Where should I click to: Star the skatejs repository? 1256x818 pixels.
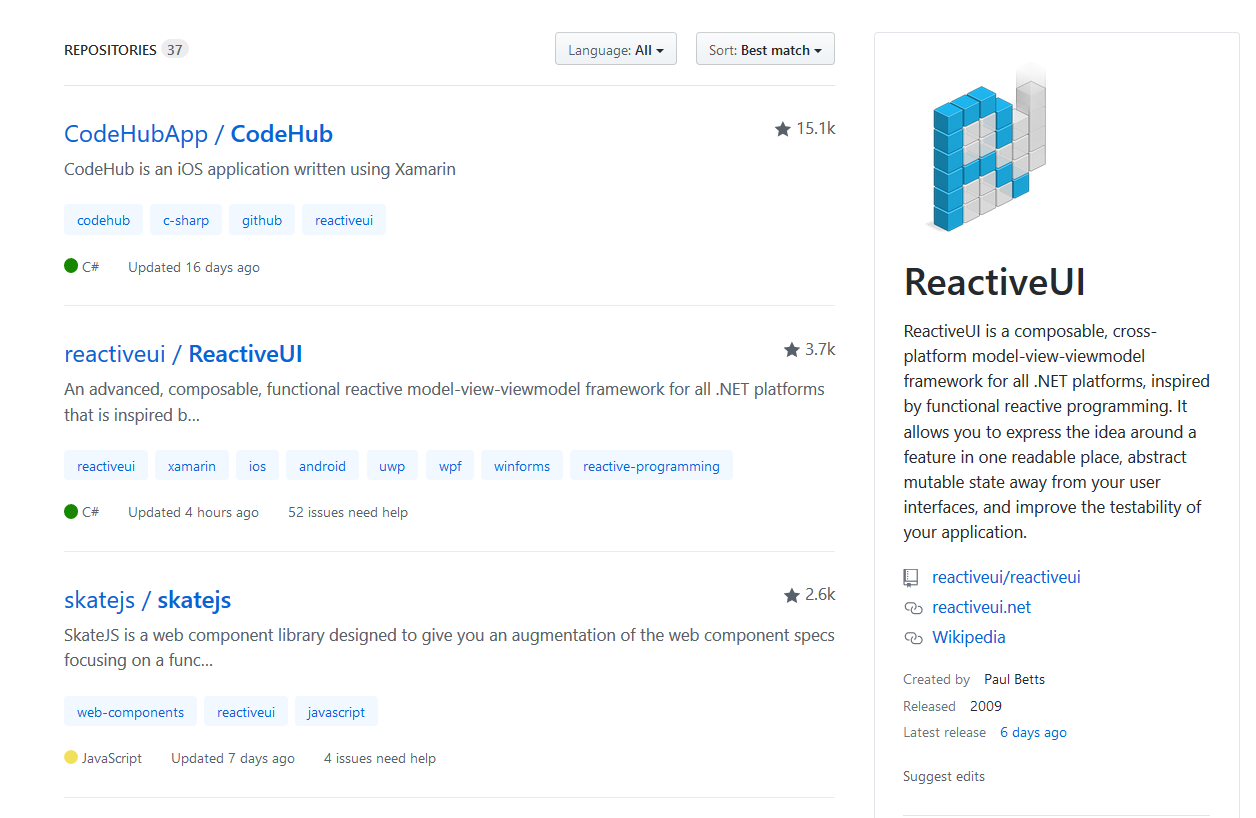(791, 593)
